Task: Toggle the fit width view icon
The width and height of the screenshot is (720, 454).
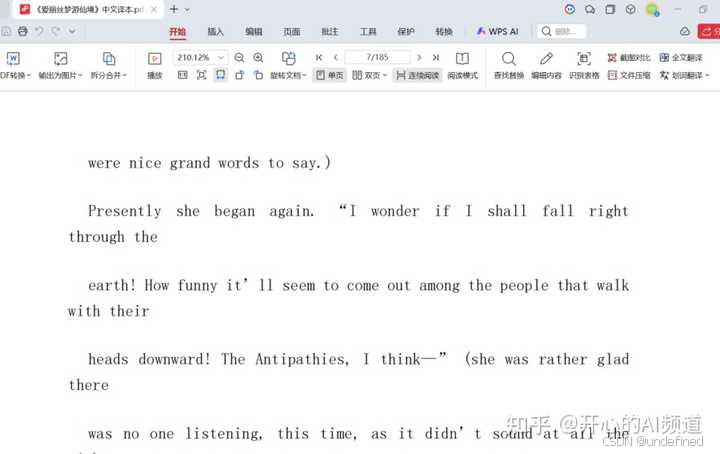Action: click(221, 75)
